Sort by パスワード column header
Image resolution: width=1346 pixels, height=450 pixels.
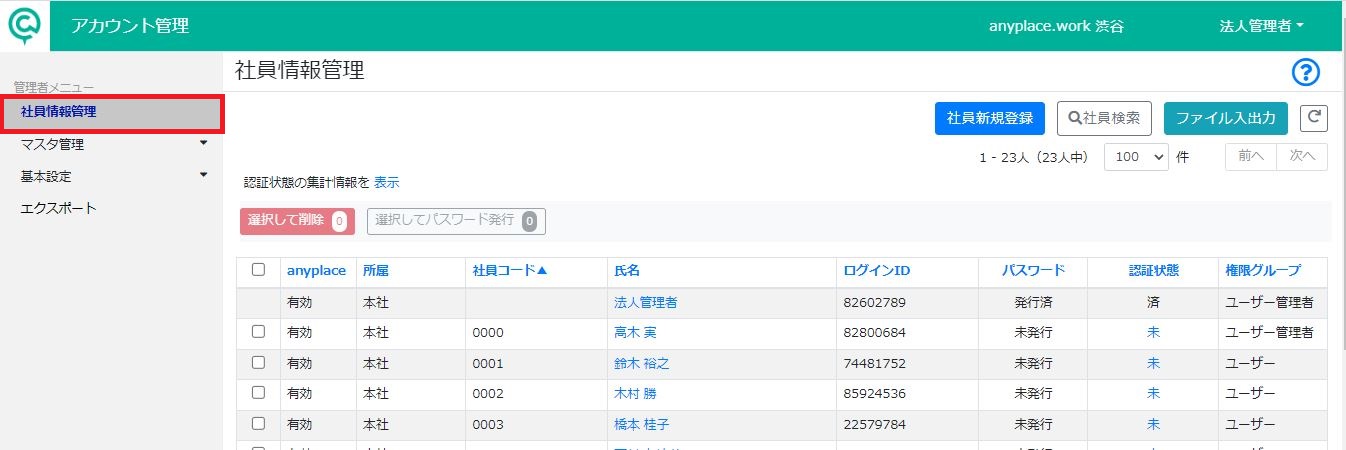click(x=1033, y=271)
